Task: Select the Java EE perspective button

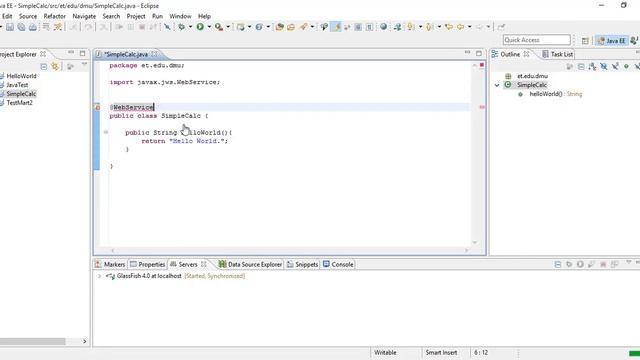Action: (x=611, y=40)
